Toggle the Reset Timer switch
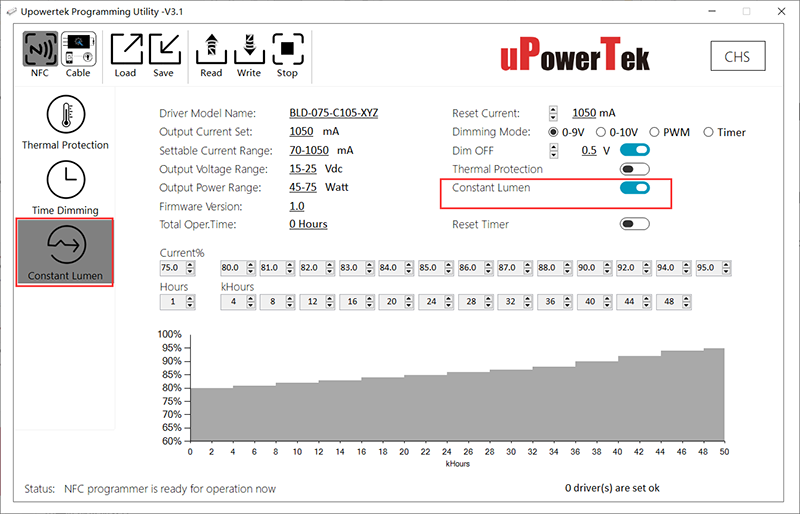 click(x=635, y=224)
